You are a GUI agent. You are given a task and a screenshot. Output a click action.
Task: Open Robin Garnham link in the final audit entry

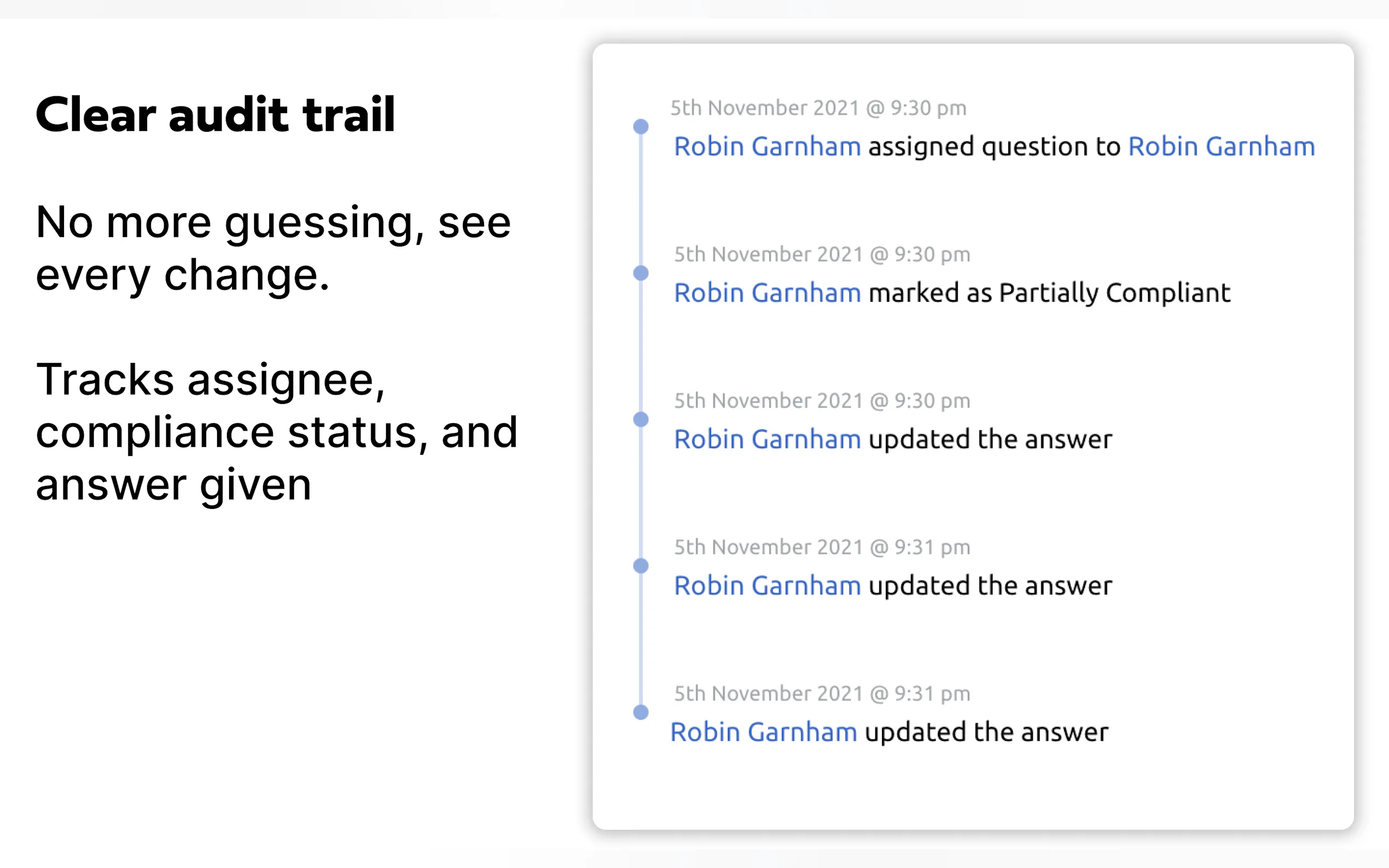click(763, 732)
